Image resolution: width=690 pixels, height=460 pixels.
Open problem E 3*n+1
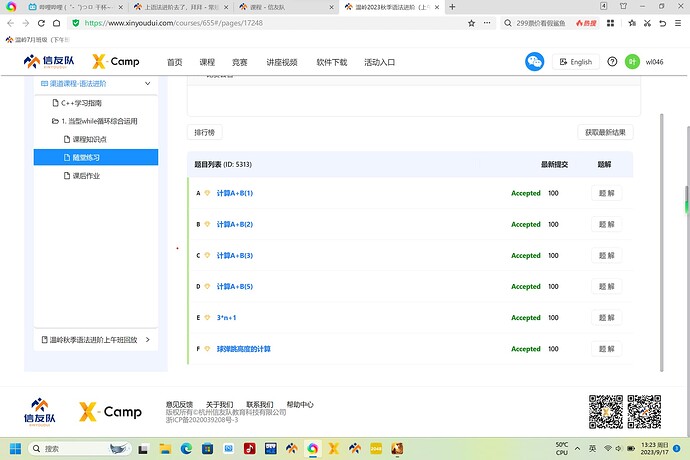pos(226,317)
